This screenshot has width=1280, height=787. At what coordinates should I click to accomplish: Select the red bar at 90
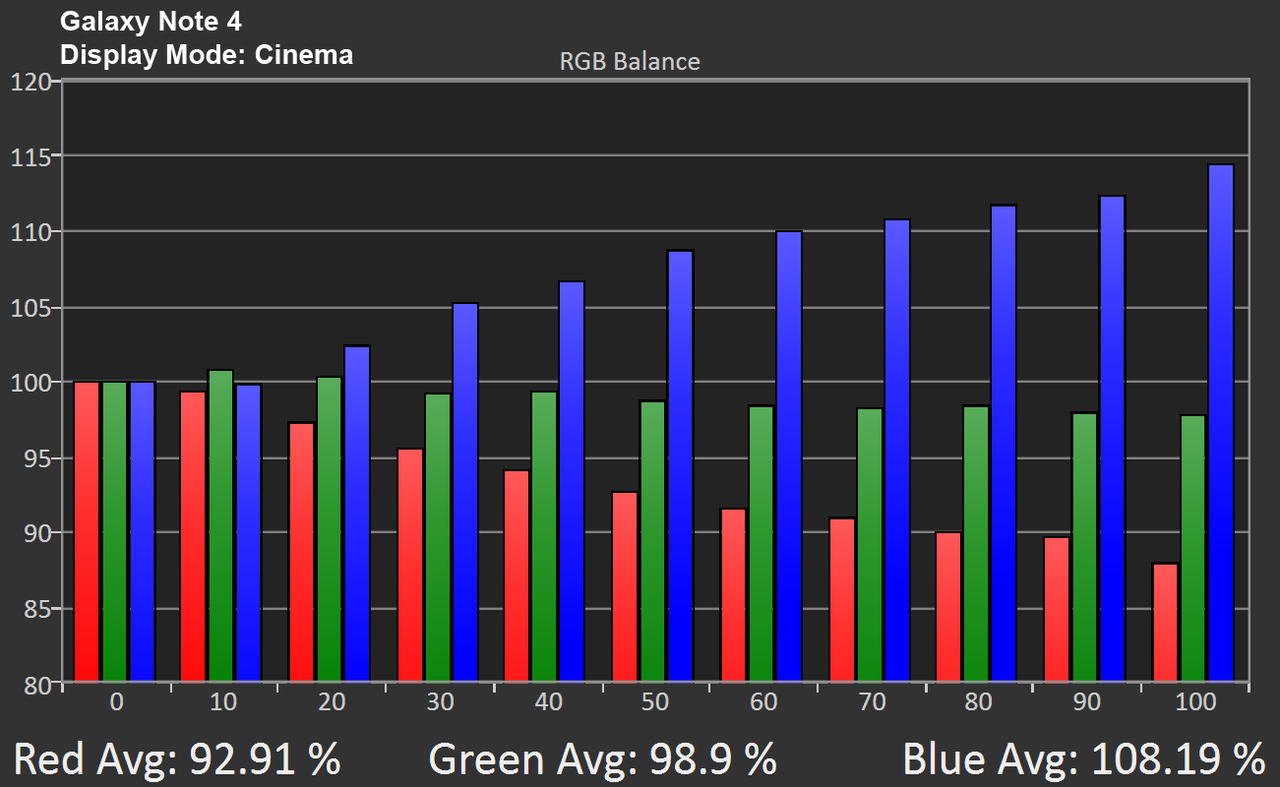coord(1057,610)
